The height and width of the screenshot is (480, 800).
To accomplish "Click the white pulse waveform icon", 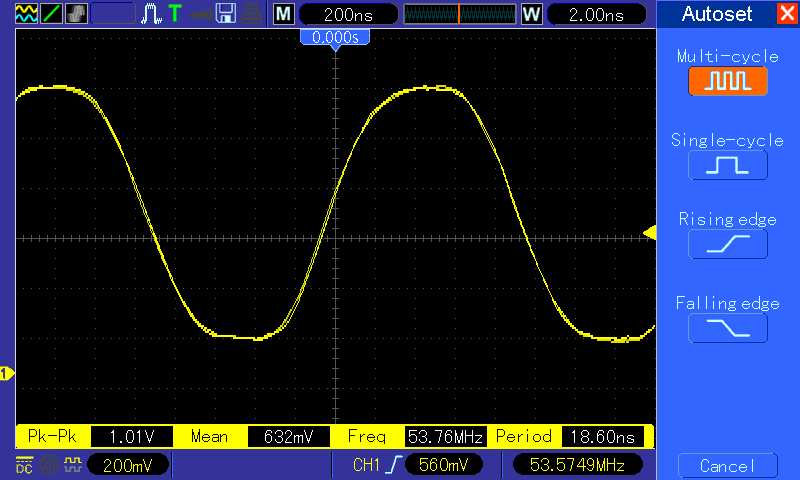I will (x=152, y=13).
